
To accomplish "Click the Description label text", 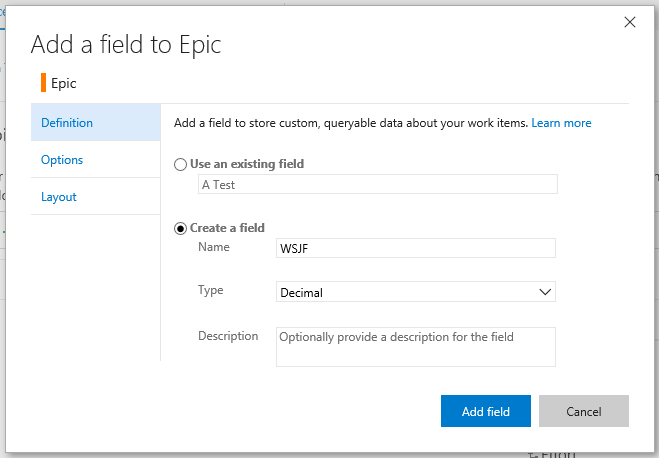I will [228, 336].
